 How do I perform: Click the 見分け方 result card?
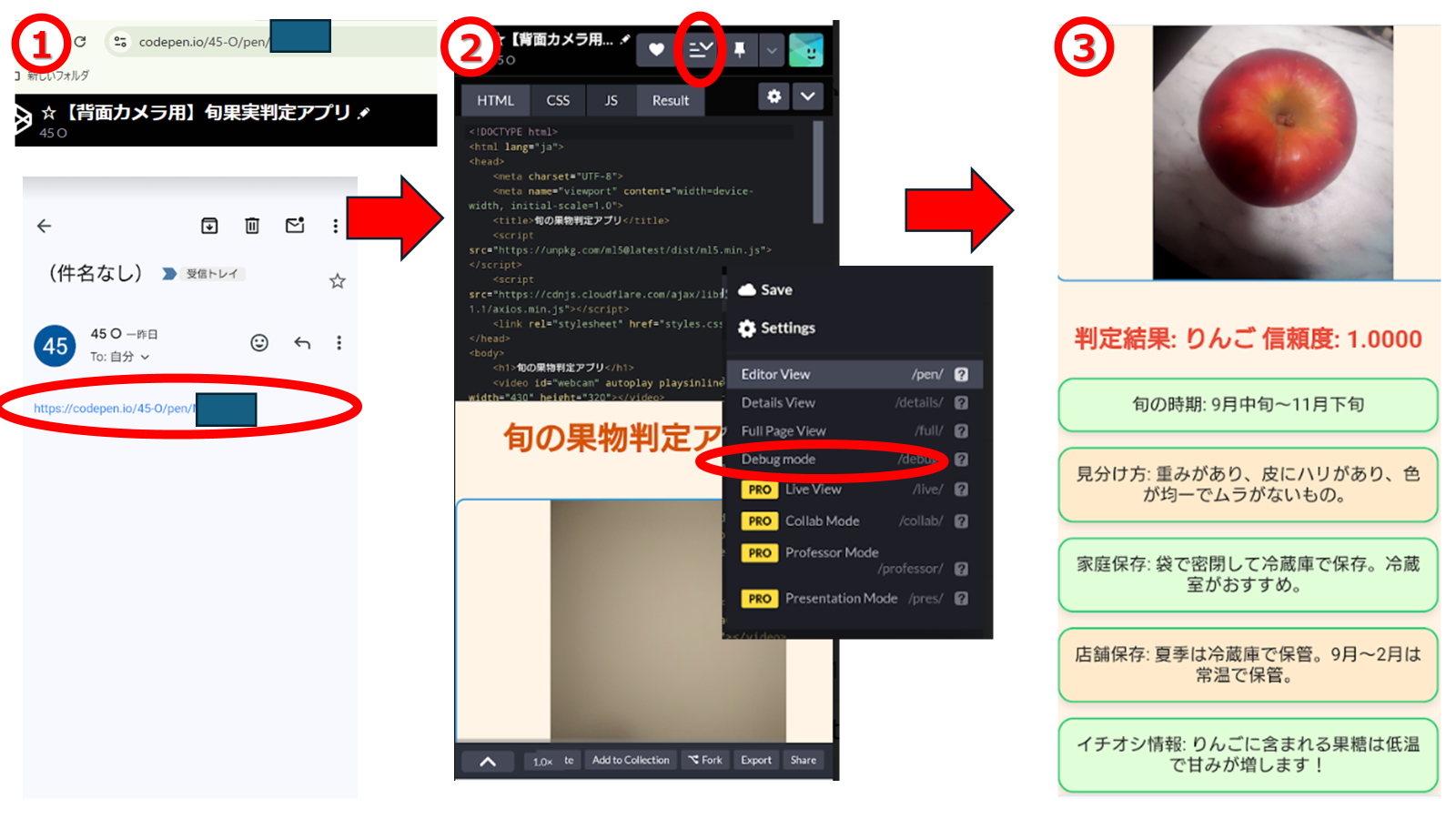[x=1248, y=484]
